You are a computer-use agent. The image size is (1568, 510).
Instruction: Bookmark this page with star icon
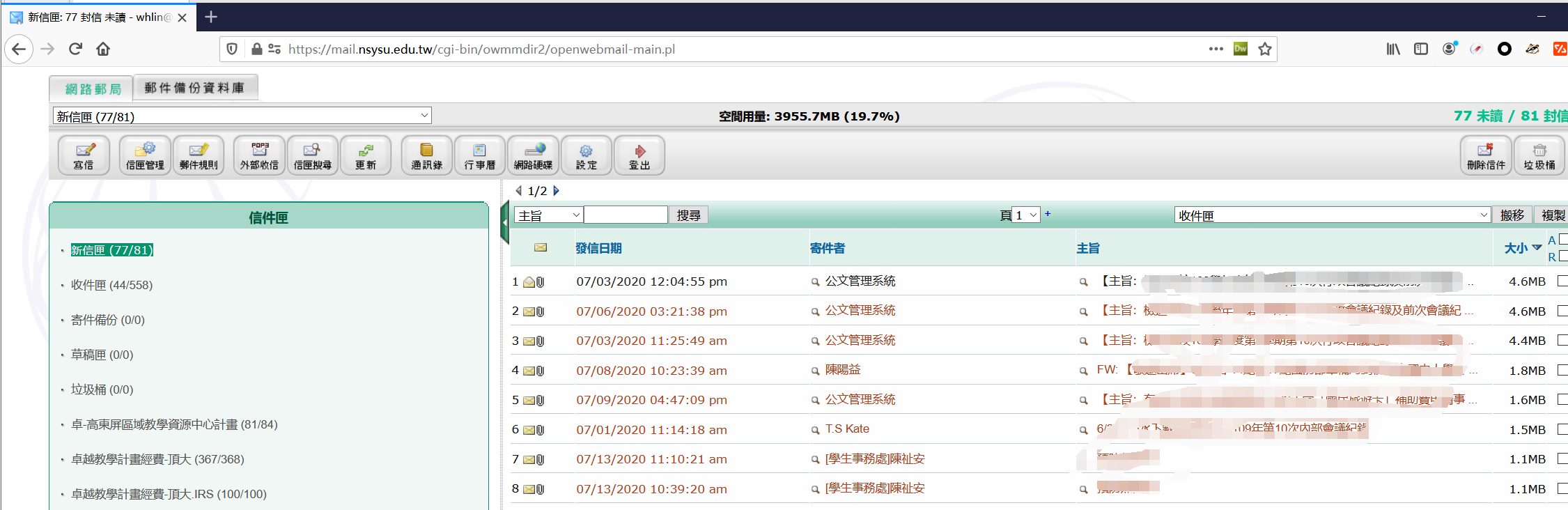tap(1265, 49)
